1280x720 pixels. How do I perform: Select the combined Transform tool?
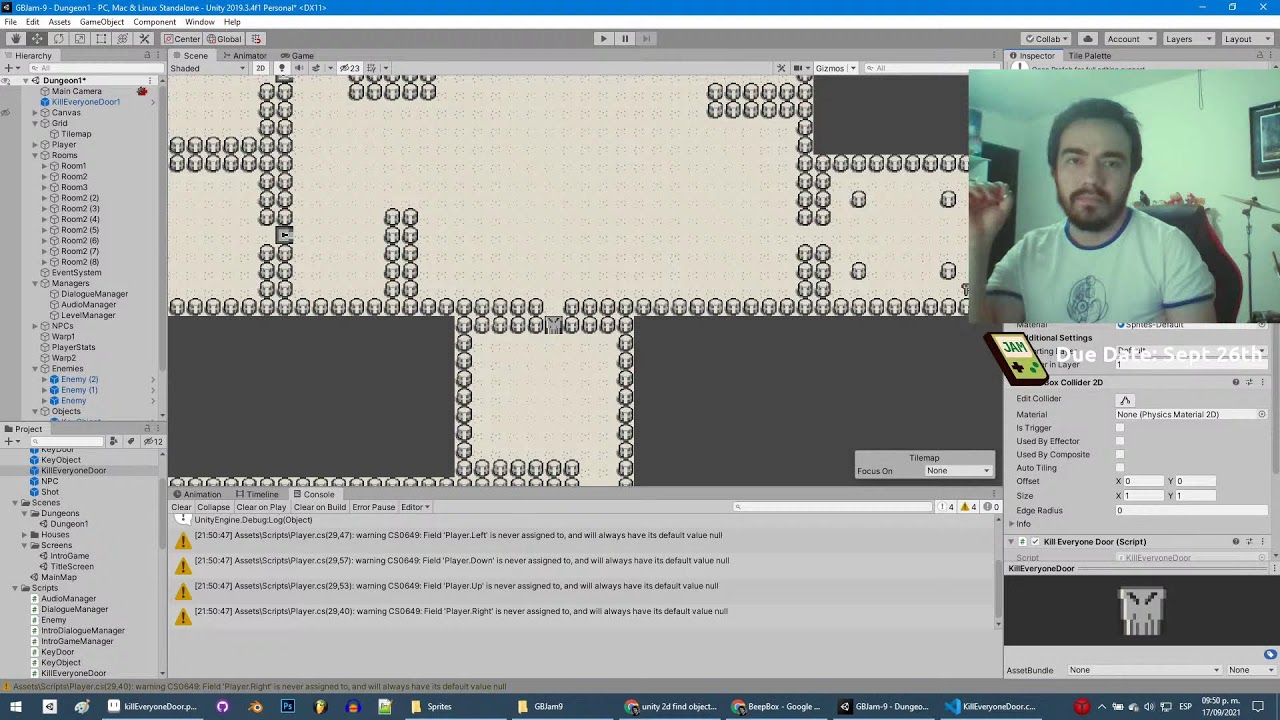click(123, 39)
